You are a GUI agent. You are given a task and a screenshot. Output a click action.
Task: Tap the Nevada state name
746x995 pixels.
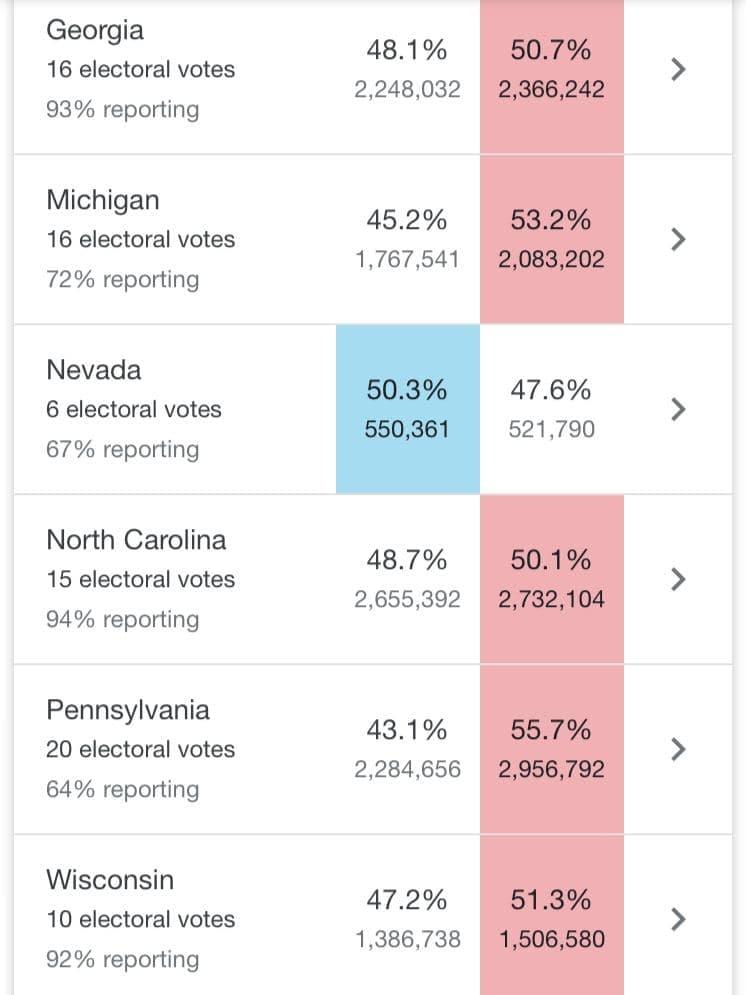(94, 370)
